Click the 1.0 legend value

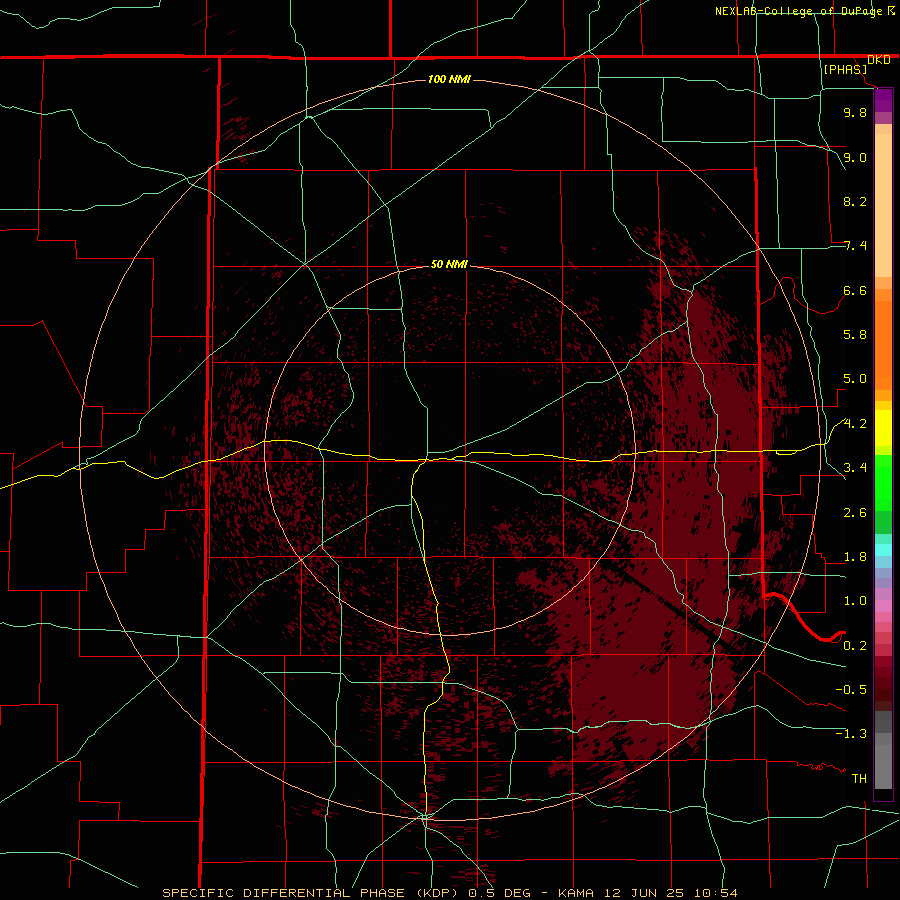click(855, 601)
